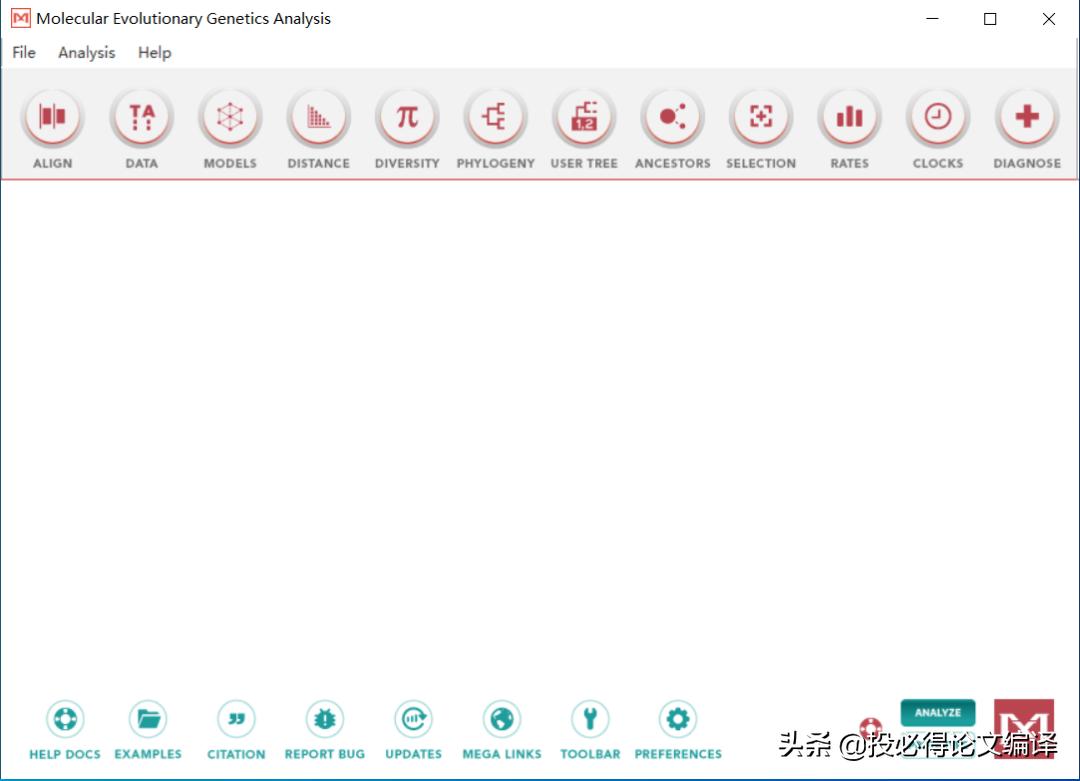Viewport: 1080px width, 781px height.
Task: Open HELP DOCS lifebuoy icon
Action: (65, 719)
